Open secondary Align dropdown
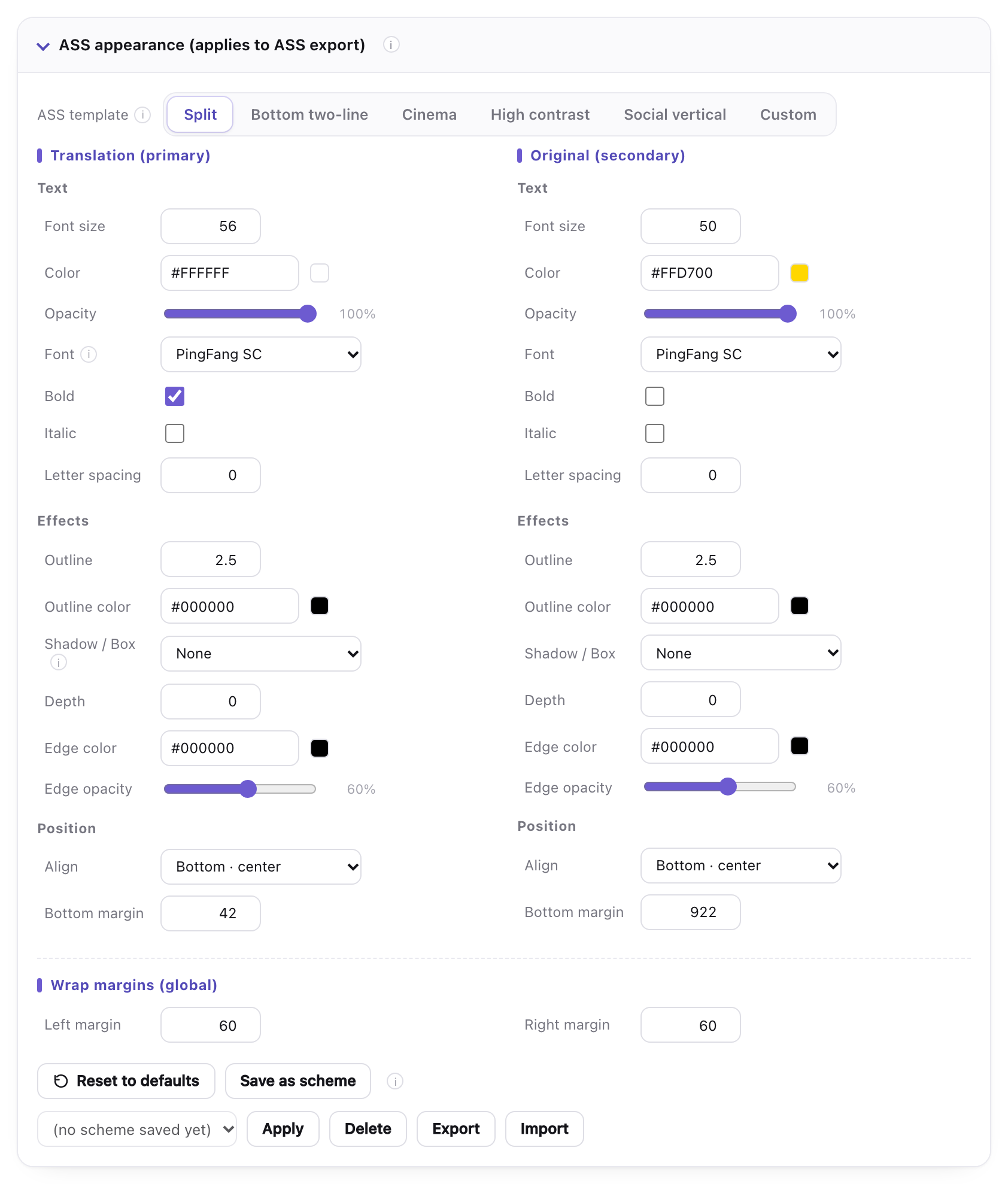 [741, 866]
